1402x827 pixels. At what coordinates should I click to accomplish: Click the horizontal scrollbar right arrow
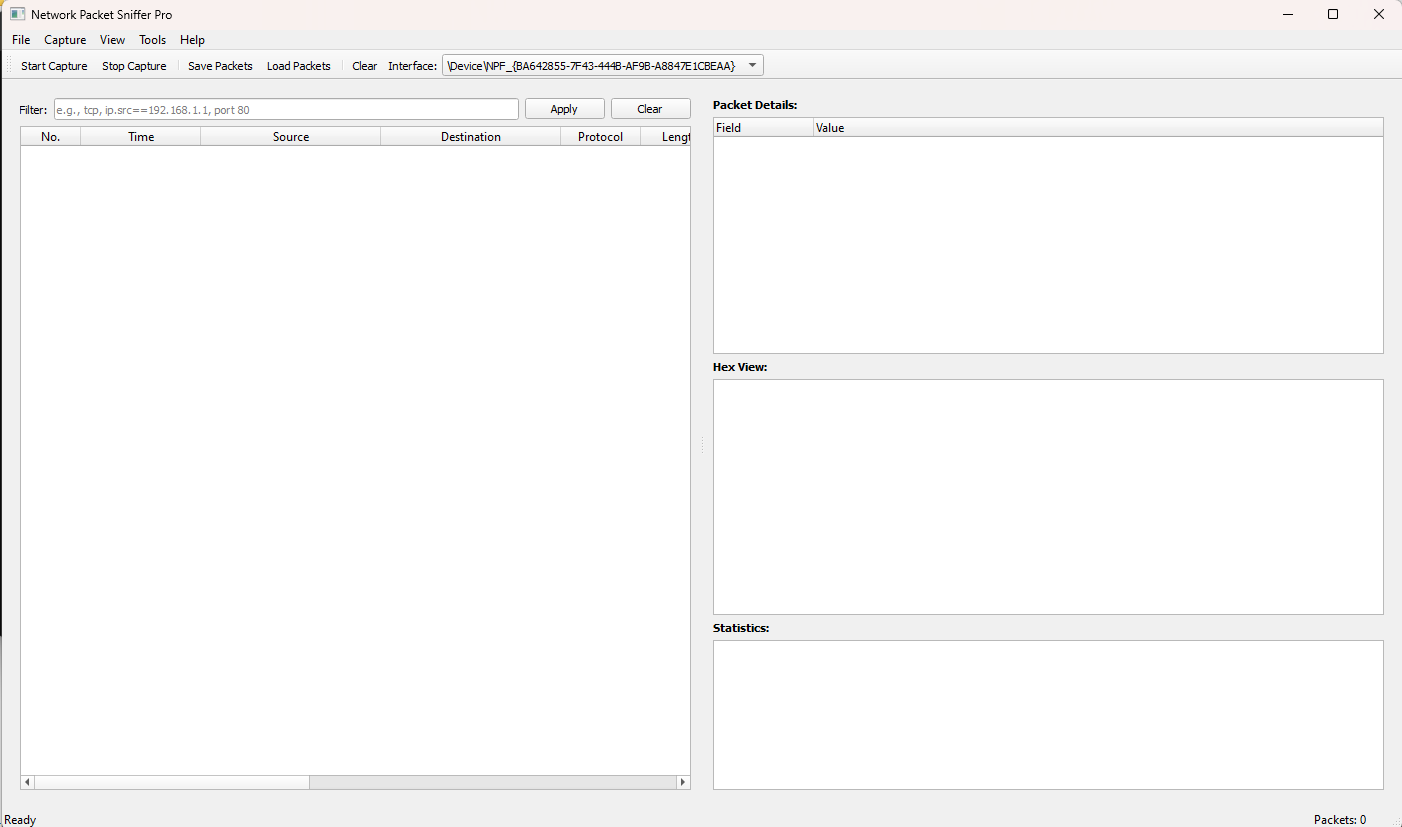[683, 782]
